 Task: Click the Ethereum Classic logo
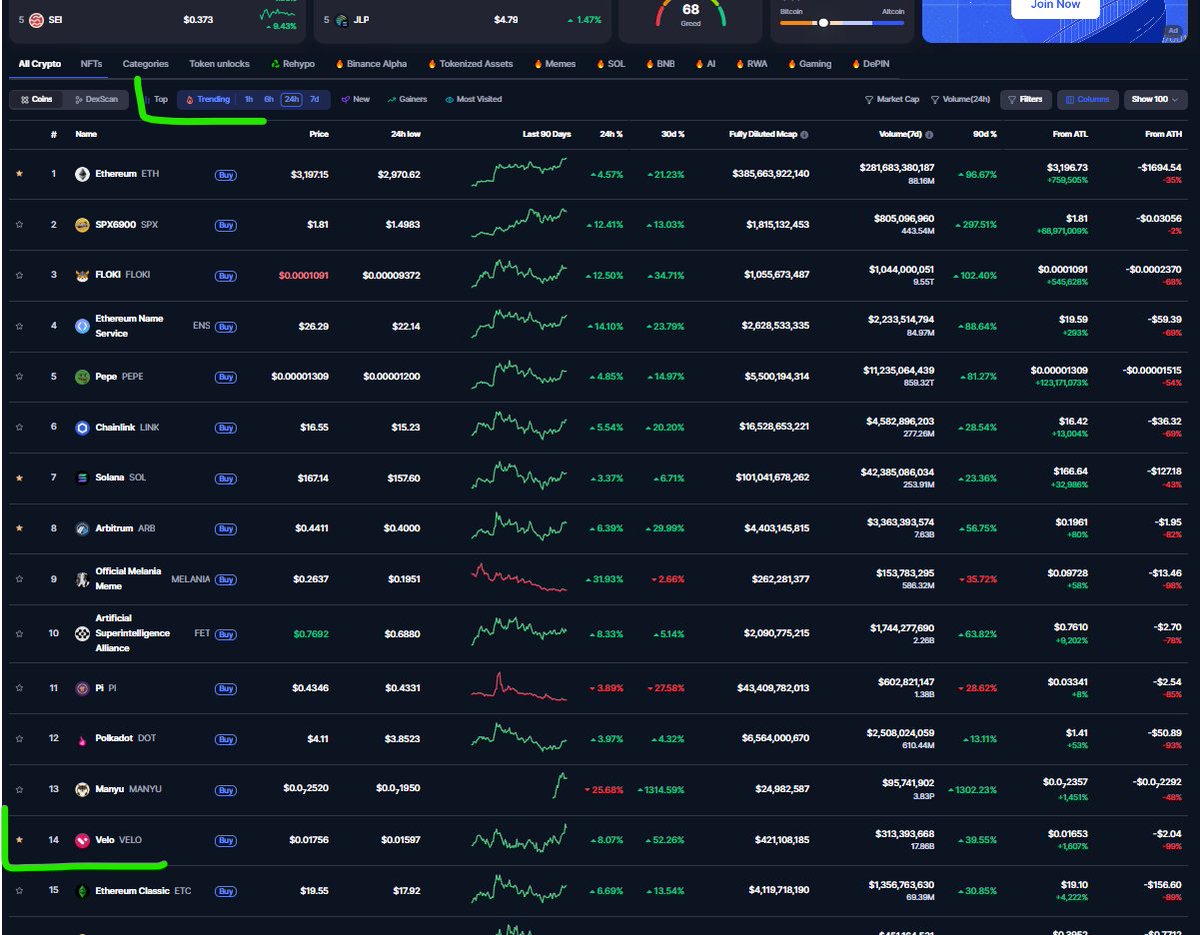click(82, 891)
